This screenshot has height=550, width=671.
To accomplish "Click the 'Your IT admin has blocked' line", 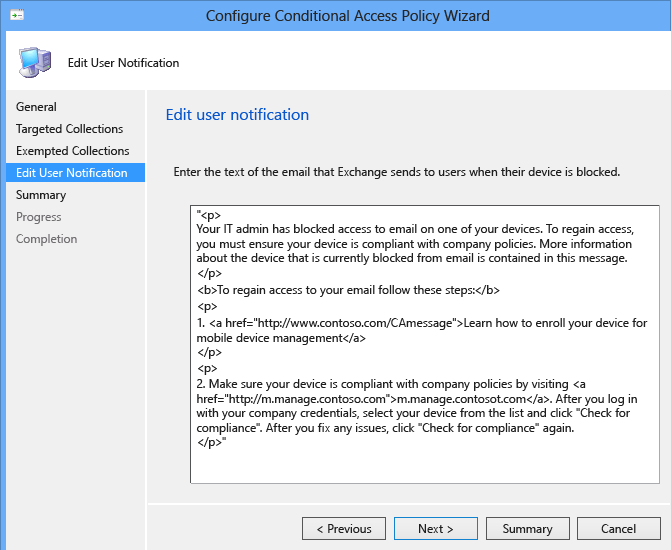I will point(420,229).
